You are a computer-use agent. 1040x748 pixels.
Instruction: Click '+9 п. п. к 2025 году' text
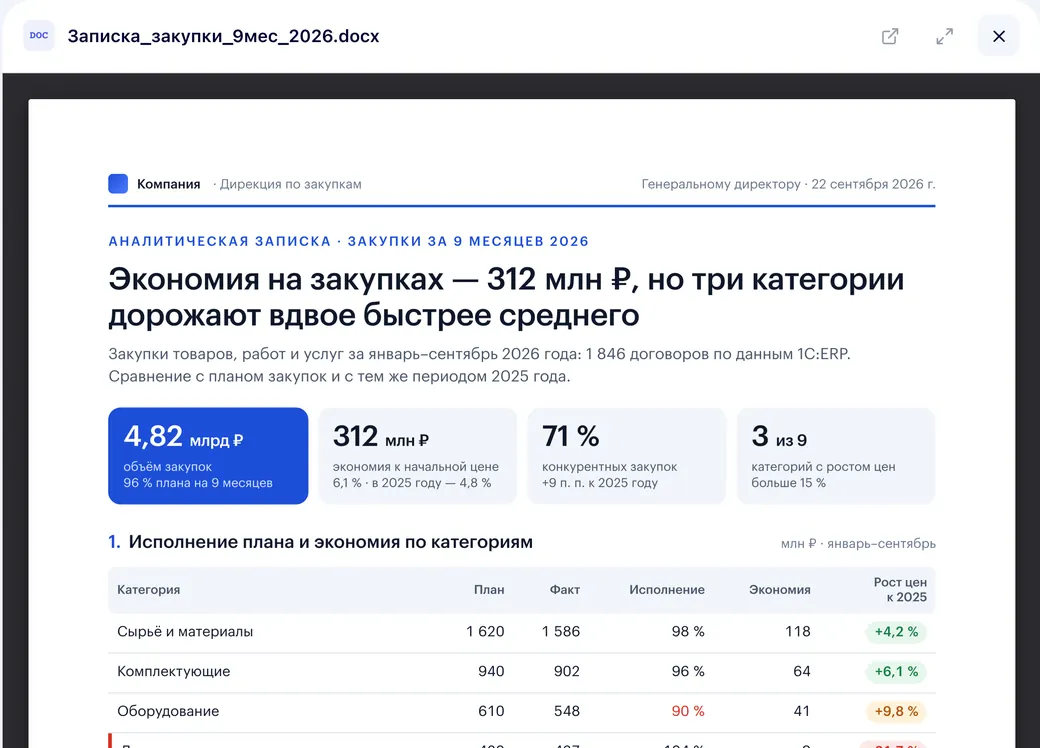pos(600,483)
